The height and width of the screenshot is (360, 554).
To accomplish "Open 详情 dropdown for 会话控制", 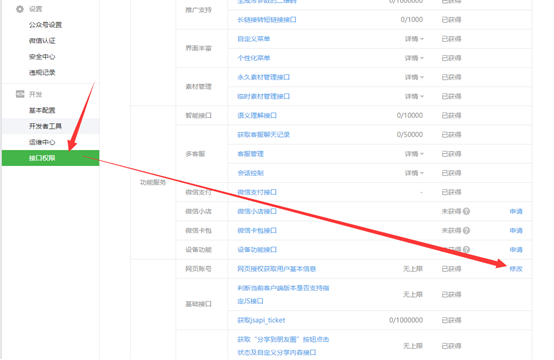I will [414, 173].
